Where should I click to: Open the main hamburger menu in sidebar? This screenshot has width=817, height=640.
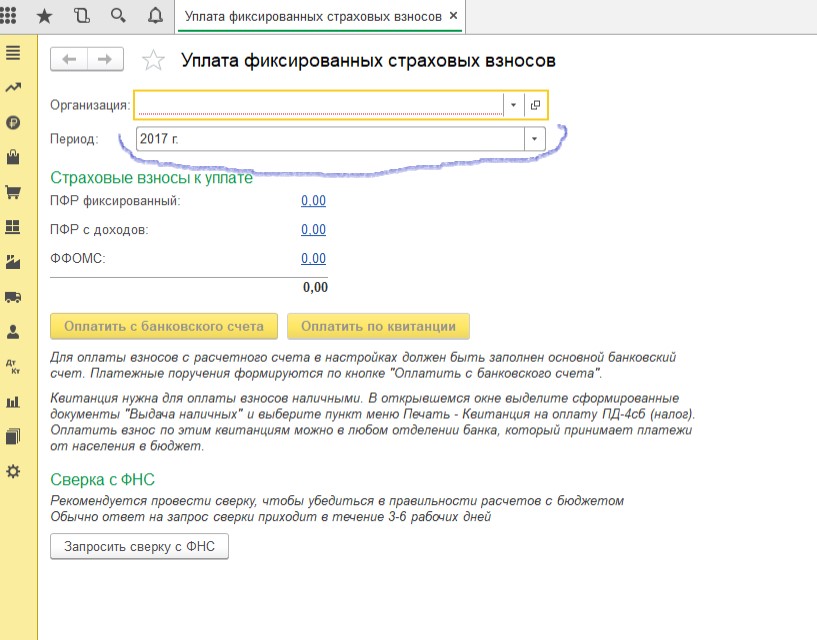[x=13, y=53]
